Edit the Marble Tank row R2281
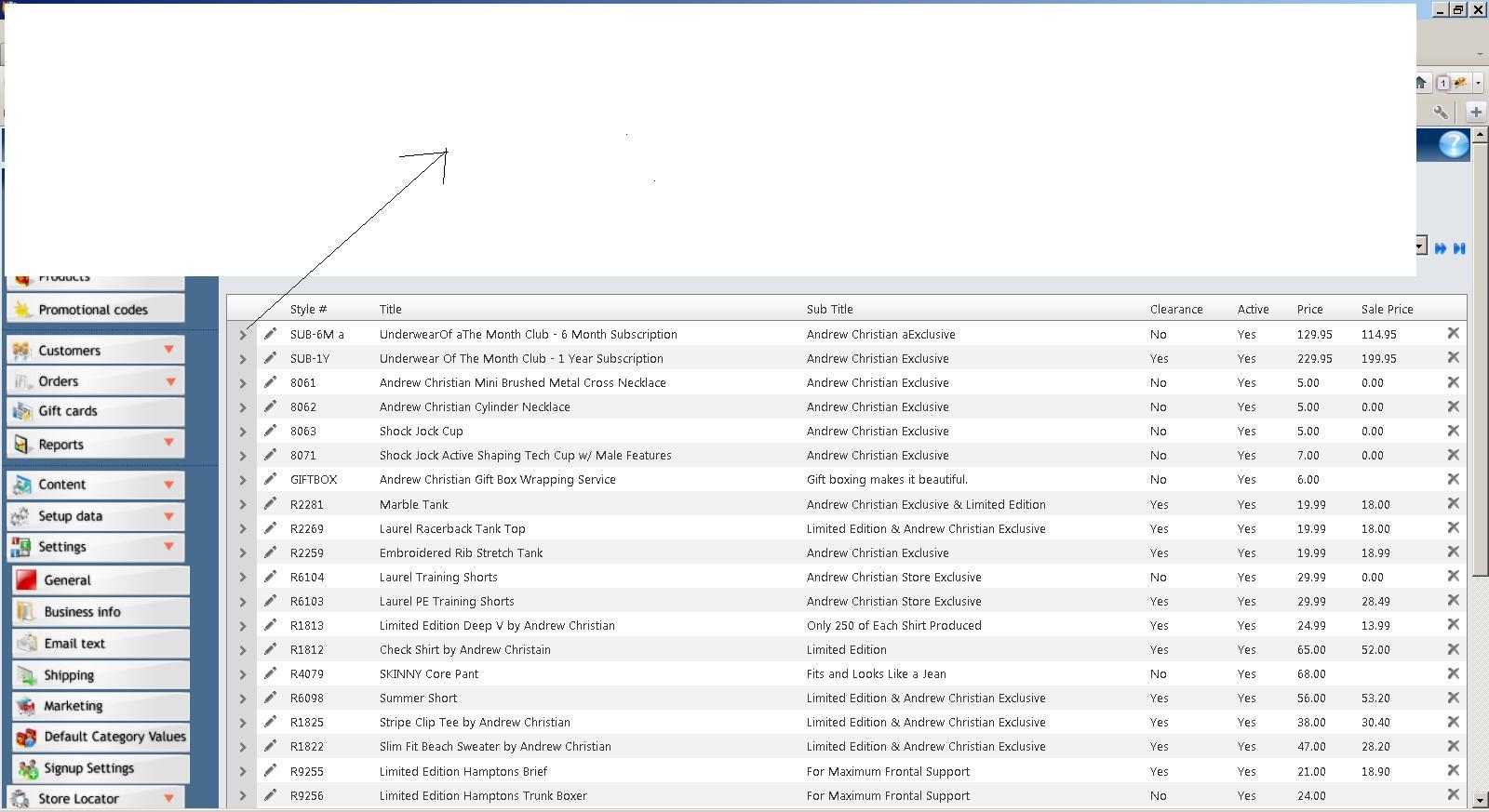Viewport: 1489px width, 812px height. (x=270, y=504)
